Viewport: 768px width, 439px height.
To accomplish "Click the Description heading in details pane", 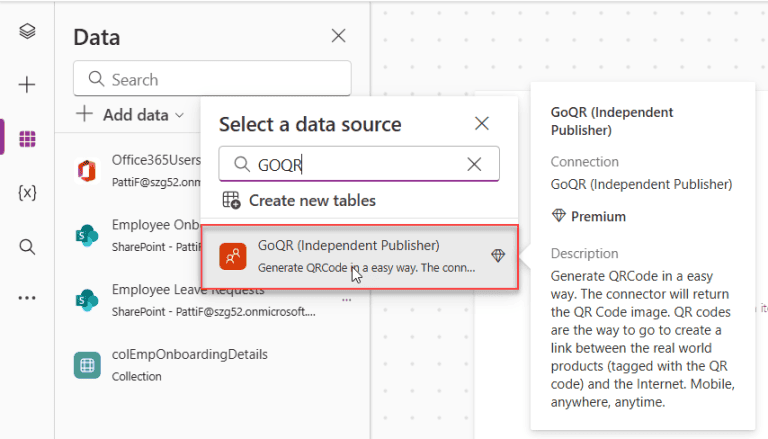I will (584, 253).
